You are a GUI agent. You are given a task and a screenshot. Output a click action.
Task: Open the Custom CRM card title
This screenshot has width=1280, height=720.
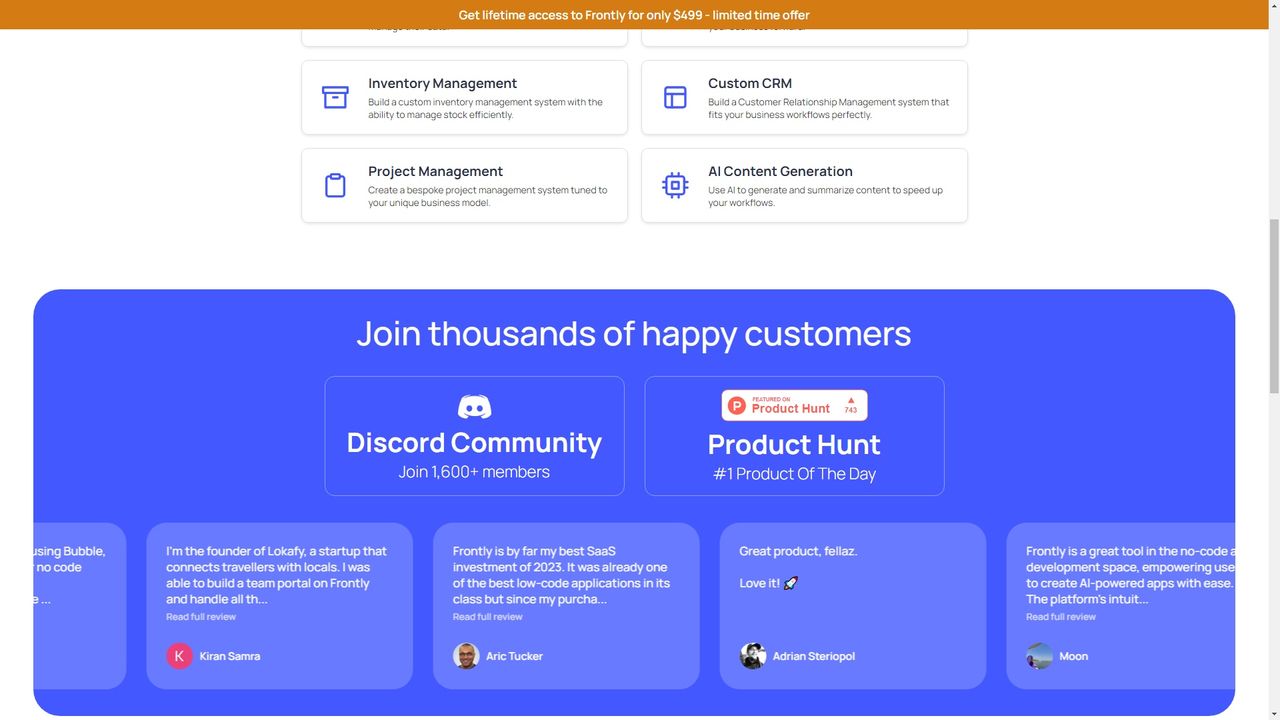(x=750, y=83)
